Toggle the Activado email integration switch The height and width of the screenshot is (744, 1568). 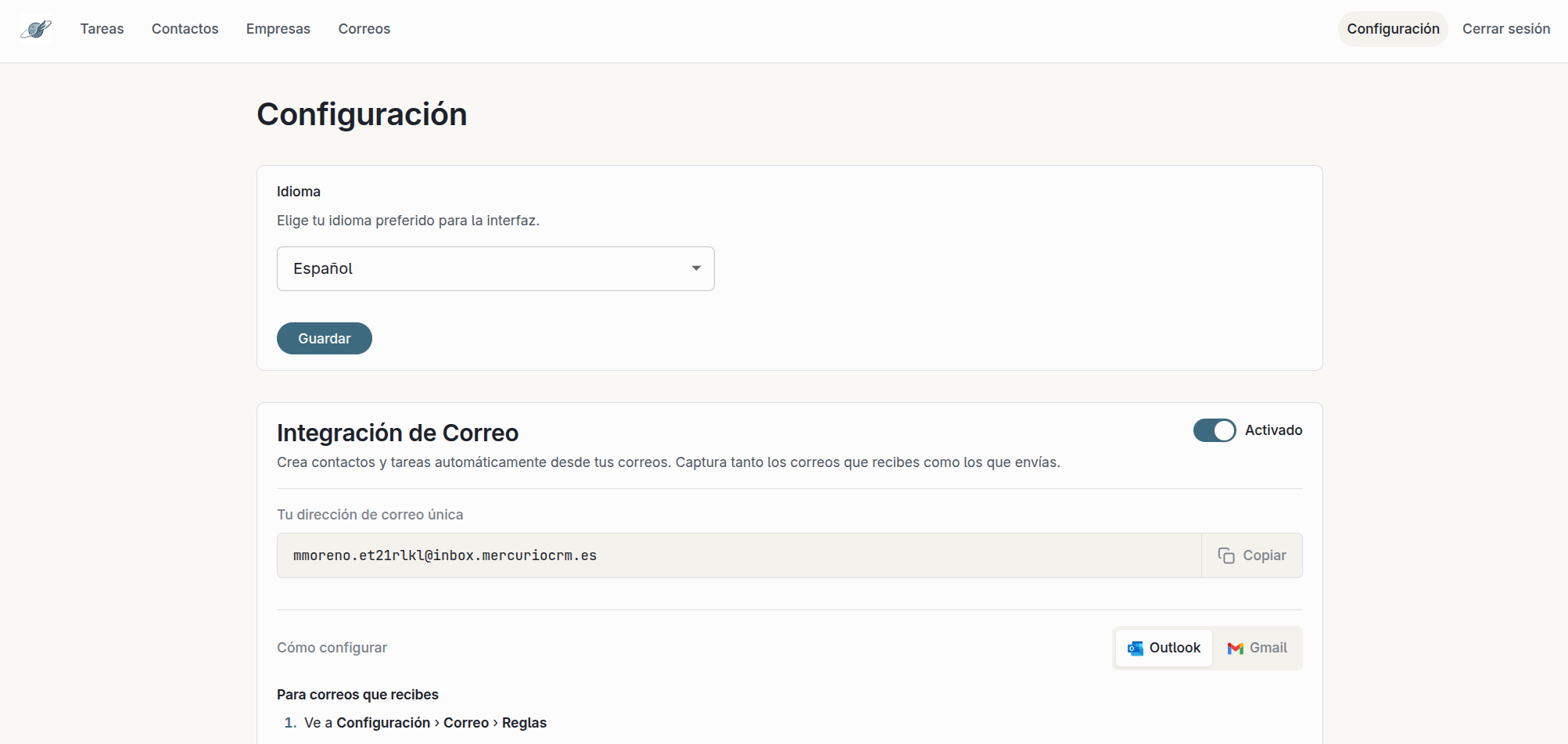(x=1214, y=430)
